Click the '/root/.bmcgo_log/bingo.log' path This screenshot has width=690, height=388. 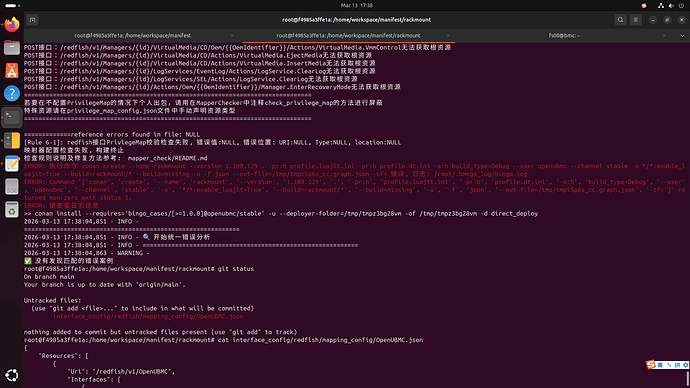coord(481,174)
